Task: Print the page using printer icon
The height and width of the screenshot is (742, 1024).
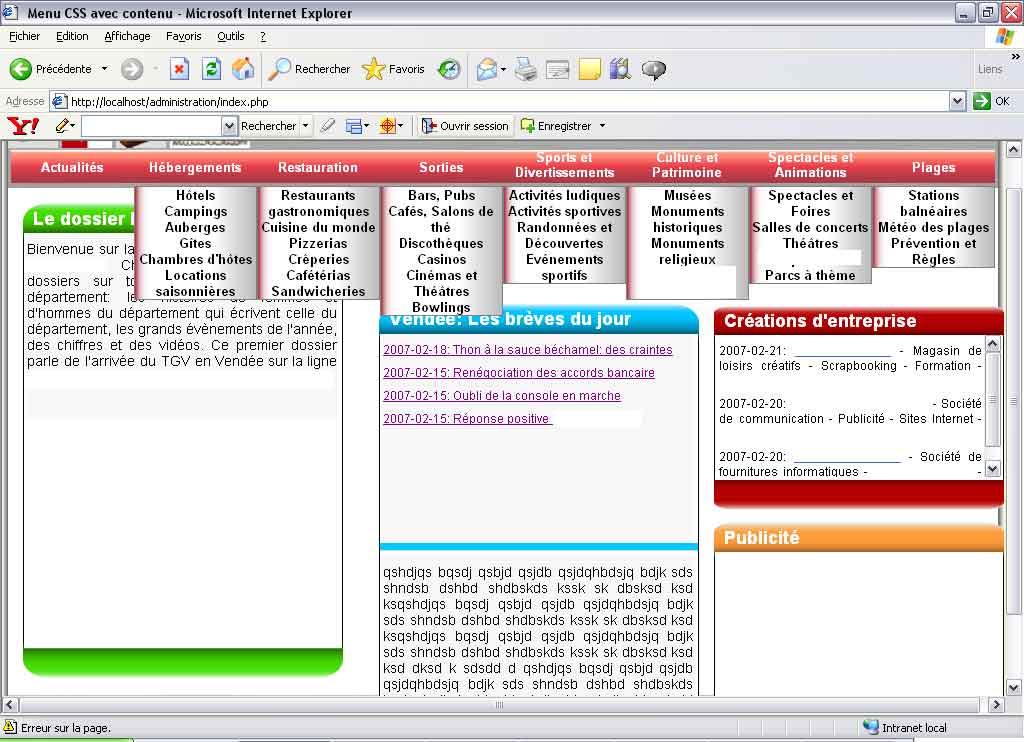Action: point(526,69)
